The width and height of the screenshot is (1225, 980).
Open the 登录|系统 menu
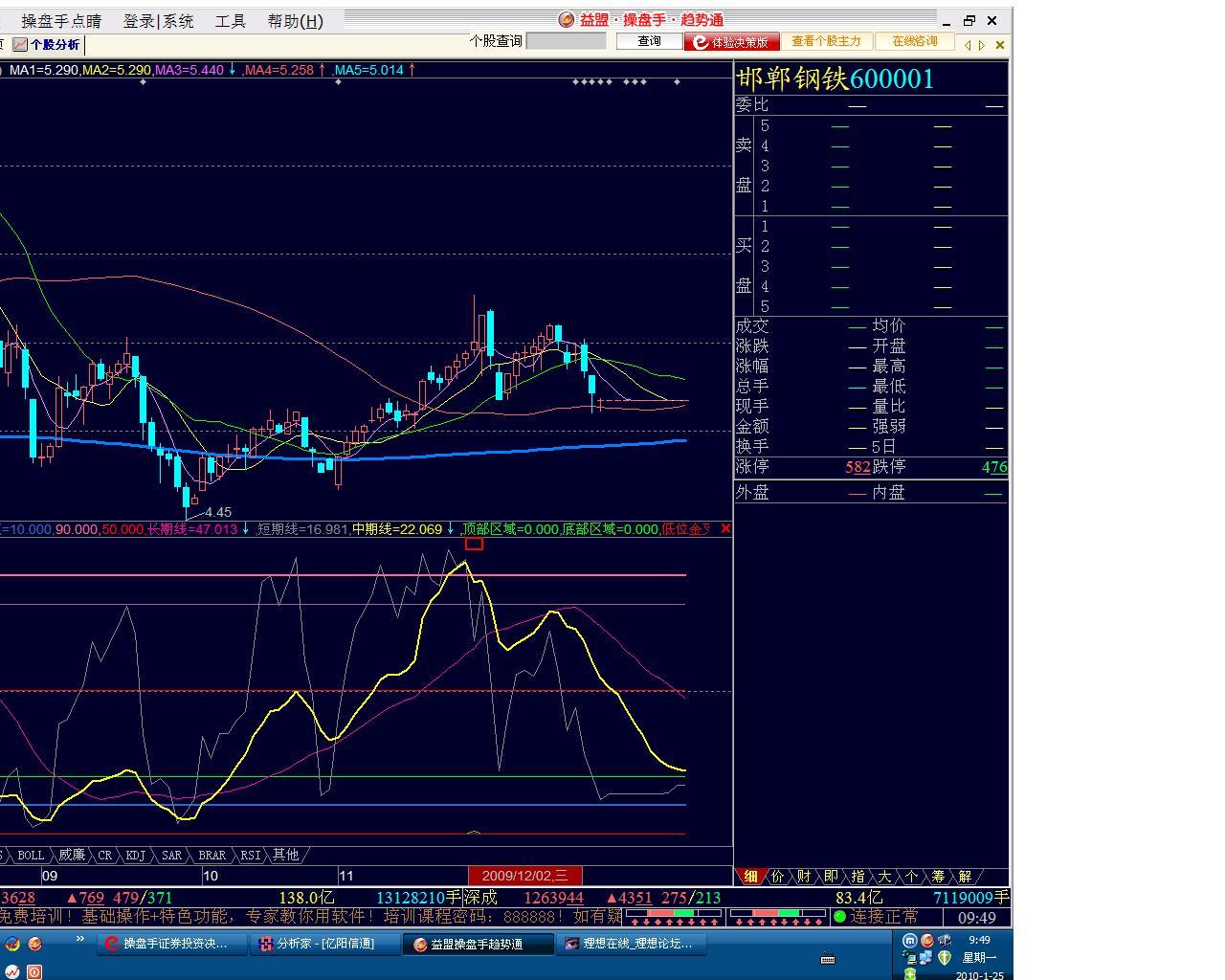158,21
